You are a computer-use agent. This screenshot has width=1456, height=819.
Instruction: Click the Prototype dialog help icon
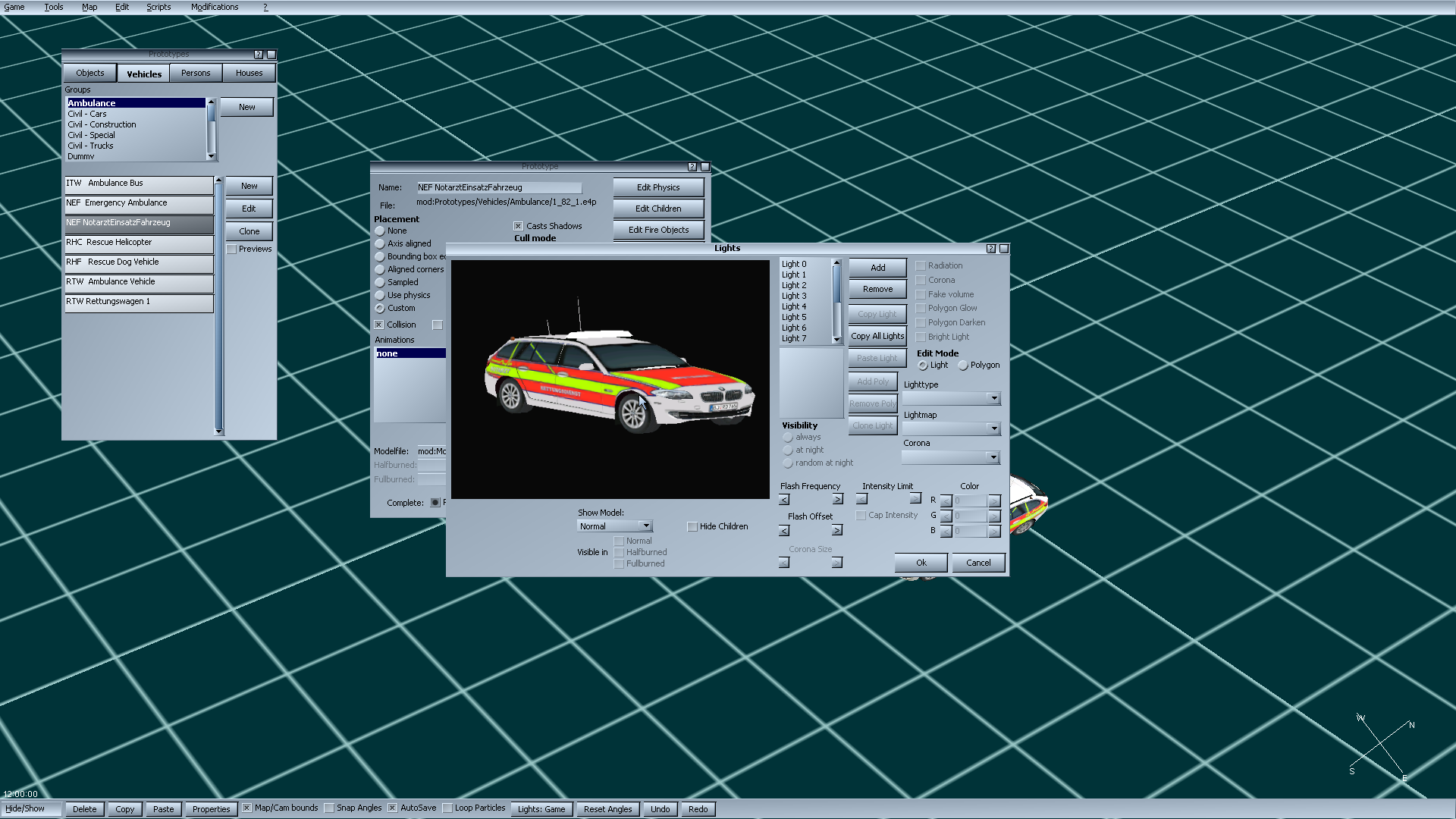pyautogui.click(x=692, y=167)
